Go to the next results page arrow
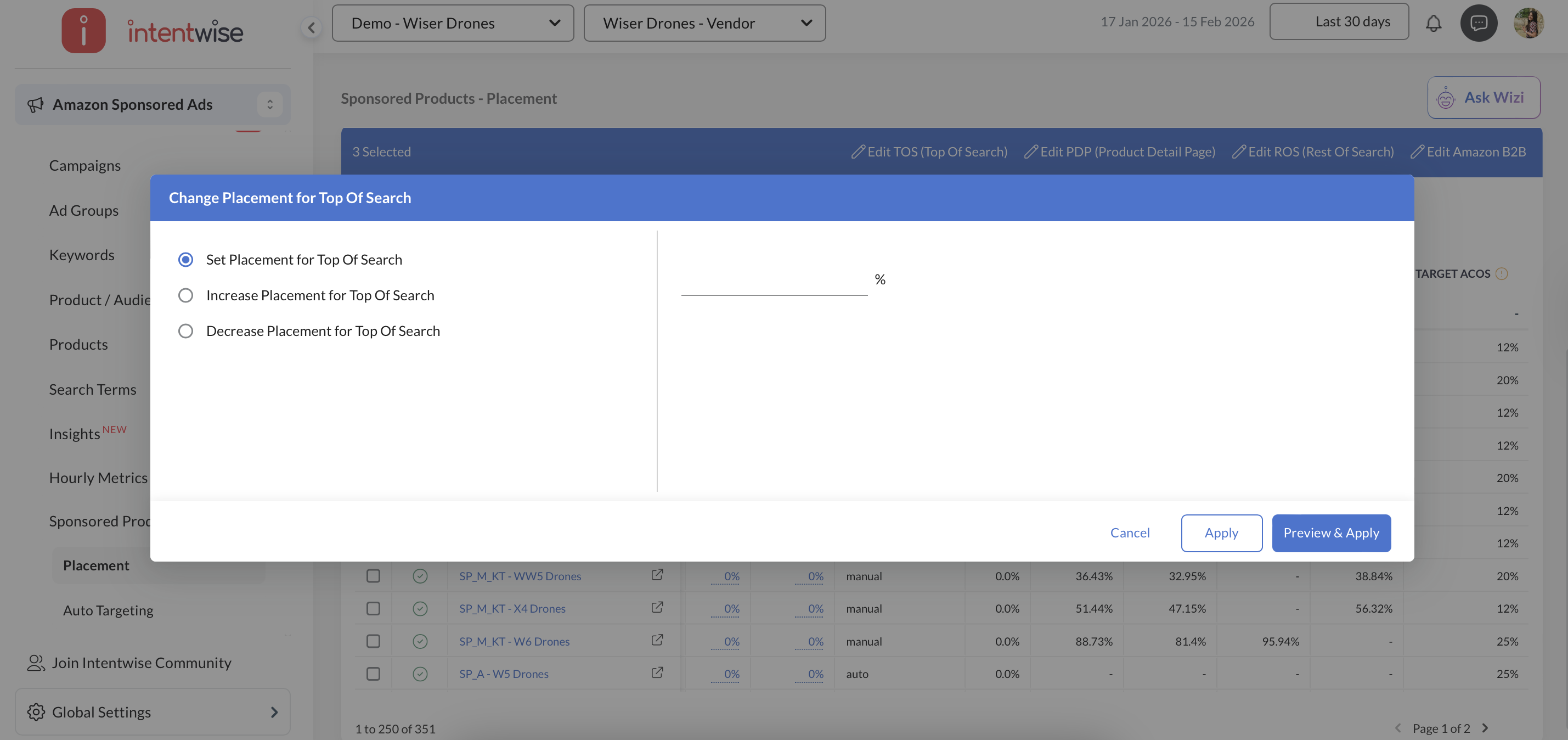Screen dimensions: 1568x740 [x=1485, y=728]
